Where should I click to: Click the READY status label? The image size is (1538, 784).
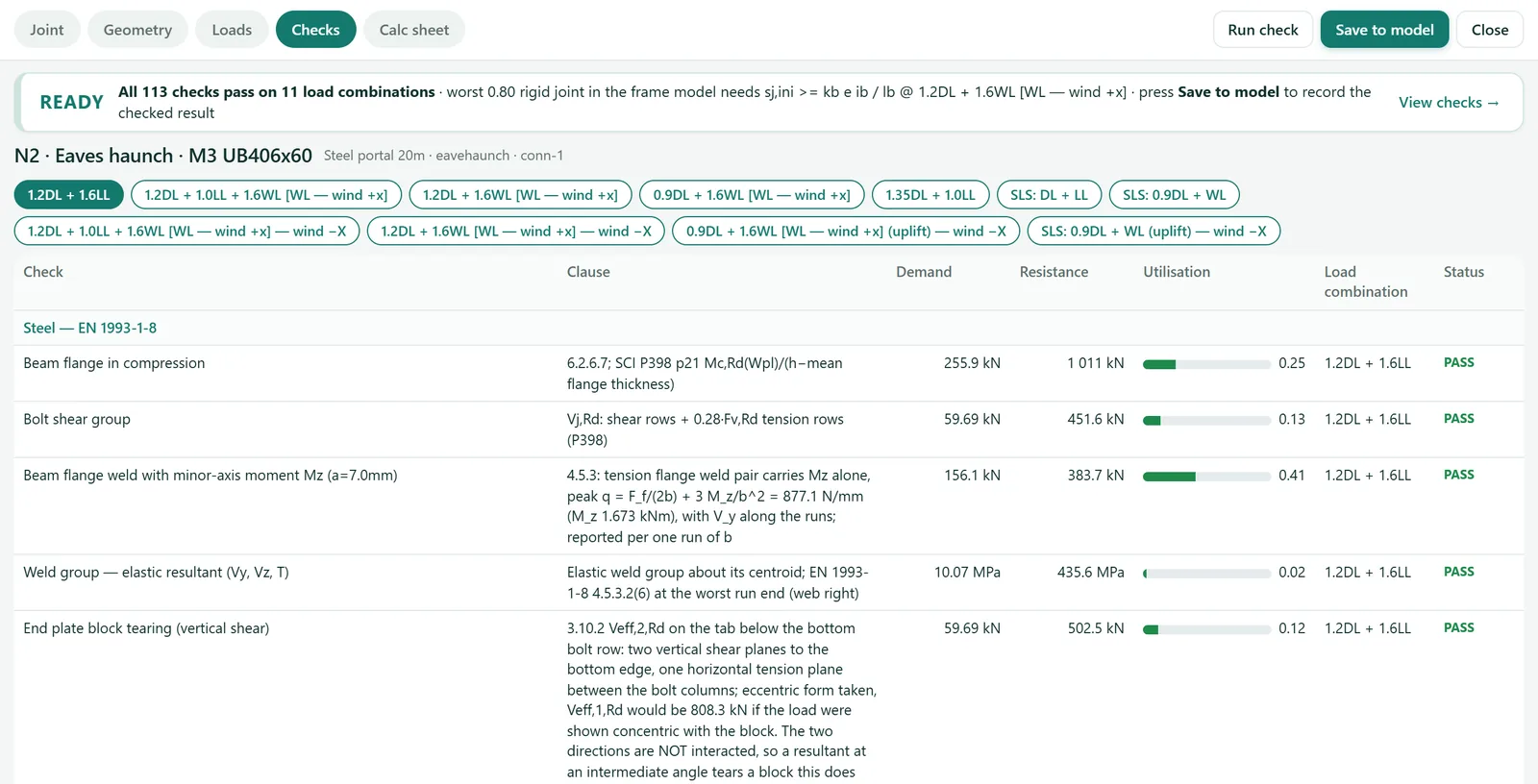point(71,103)
